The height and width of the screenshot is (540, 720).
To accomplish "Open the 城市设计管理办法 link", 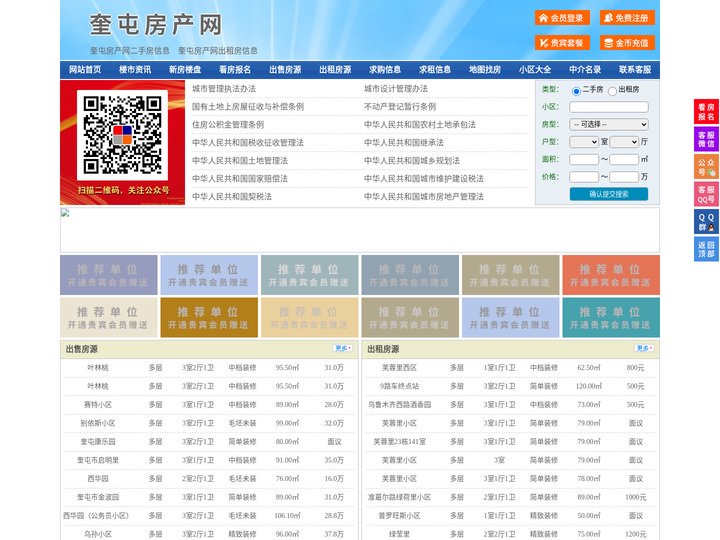I will [x=396, y=89].
